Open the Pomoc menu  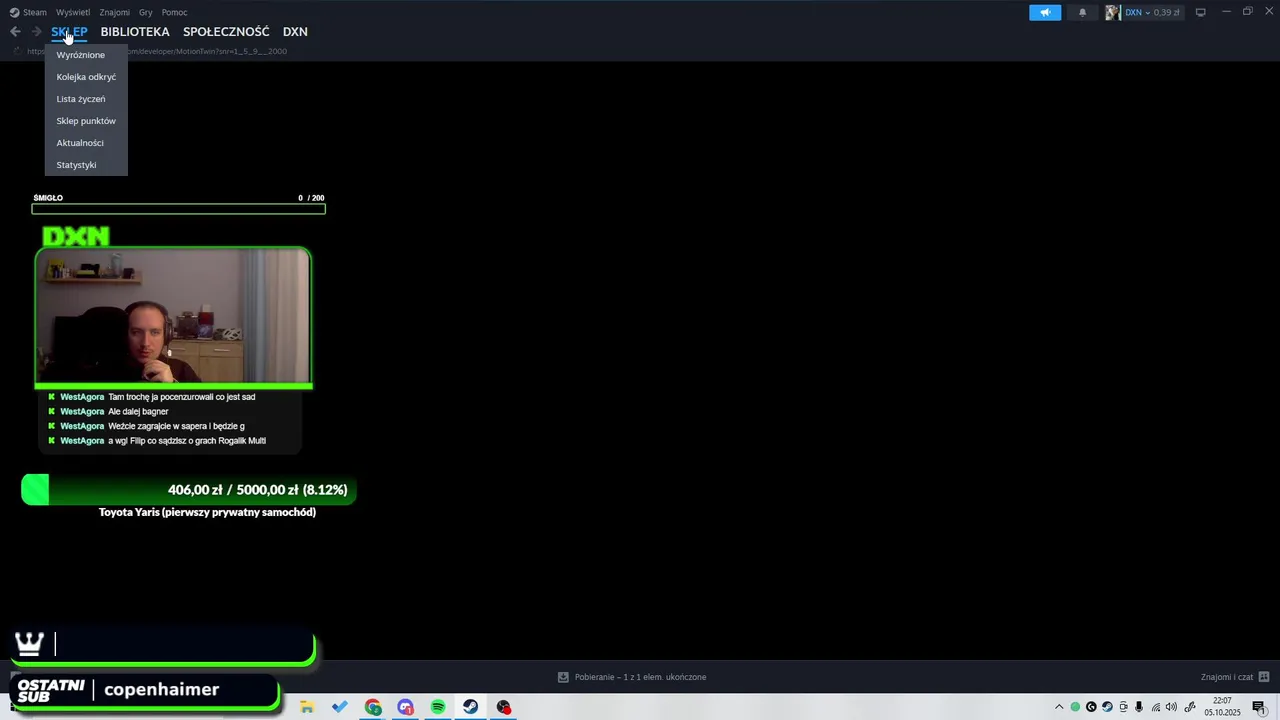174,12
